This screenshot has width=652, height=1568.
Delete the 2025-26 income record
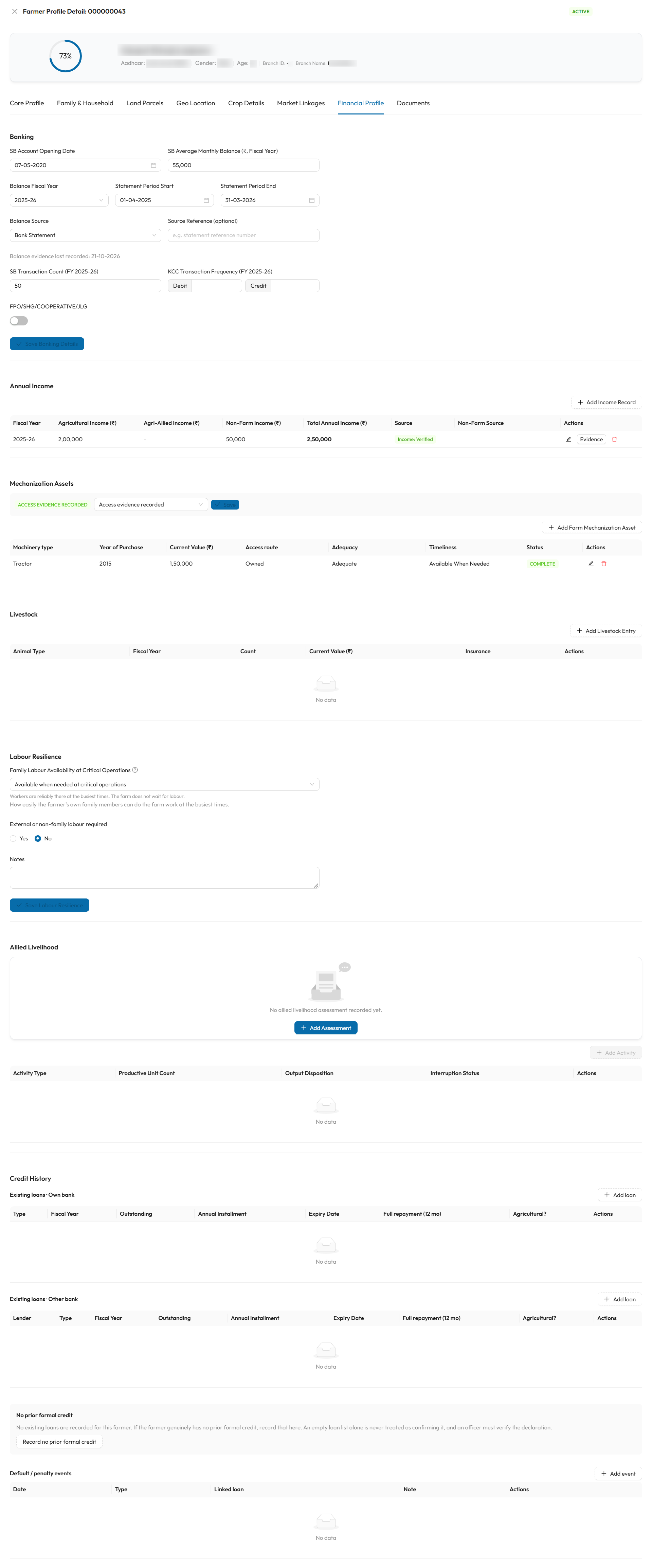[614, 440]
